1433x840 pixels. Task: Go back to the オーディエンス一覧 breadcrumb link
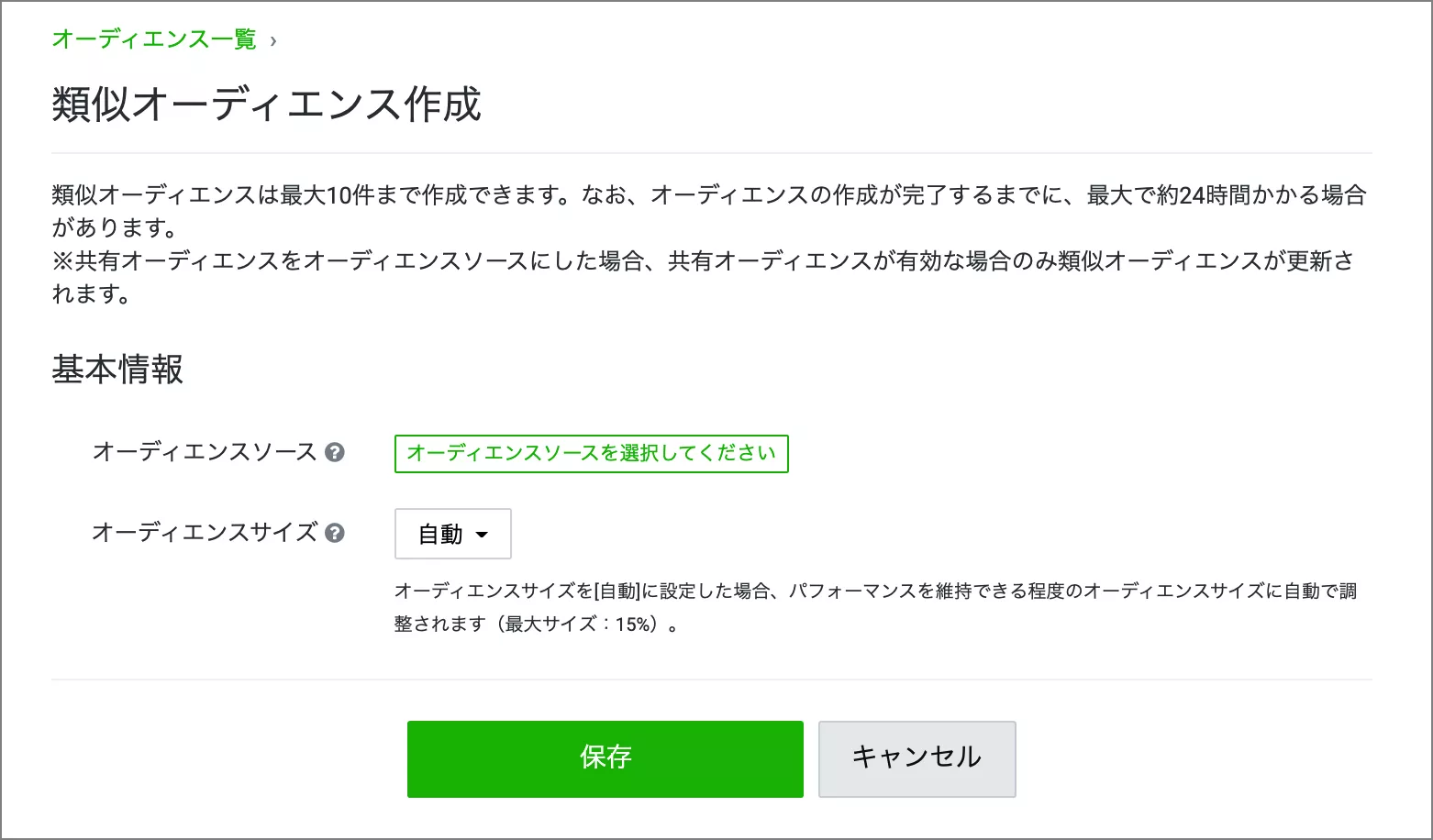coord(154,39)
